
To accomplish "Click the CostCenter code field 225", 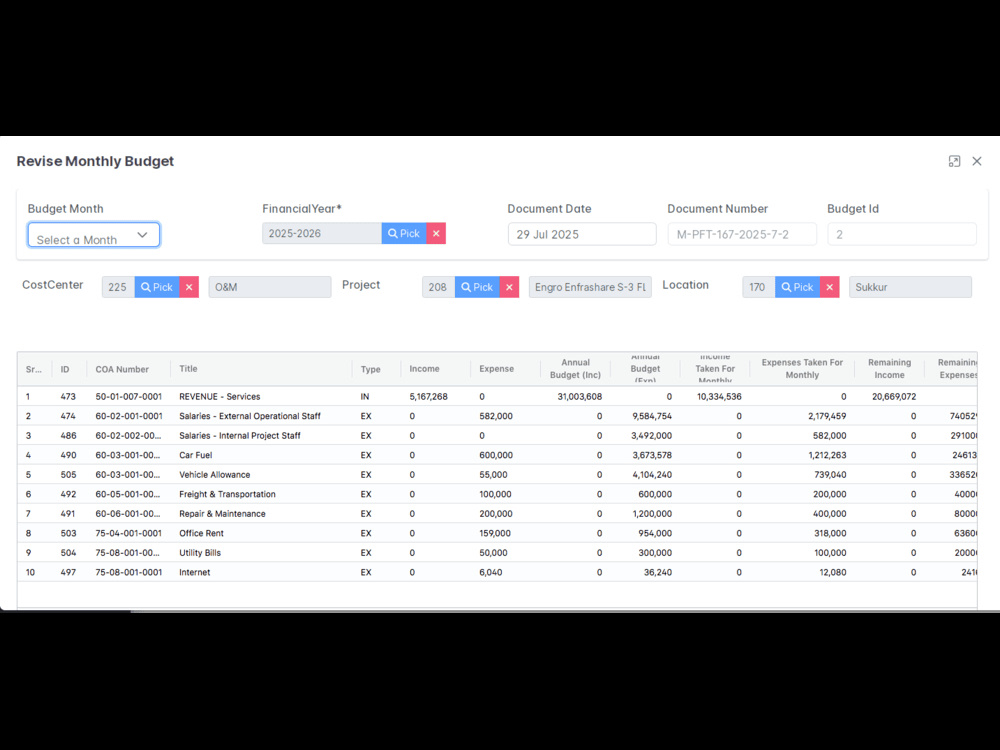I will point(118,287).
